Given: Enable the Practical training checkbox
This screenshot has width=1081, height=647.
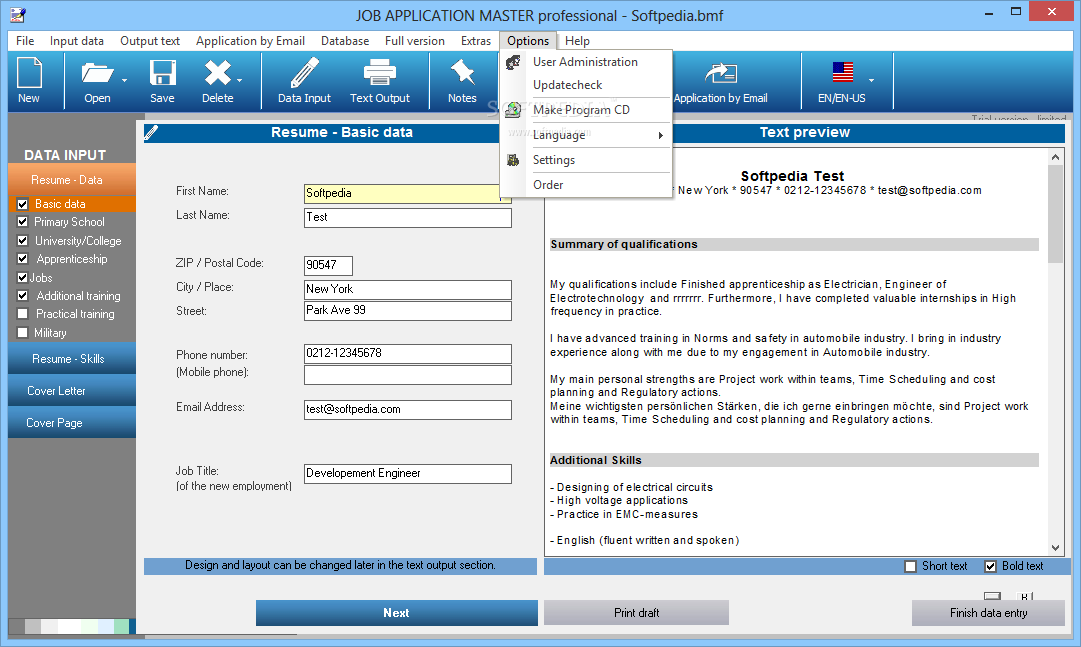Looking at the screenshot, I should 23,314.
